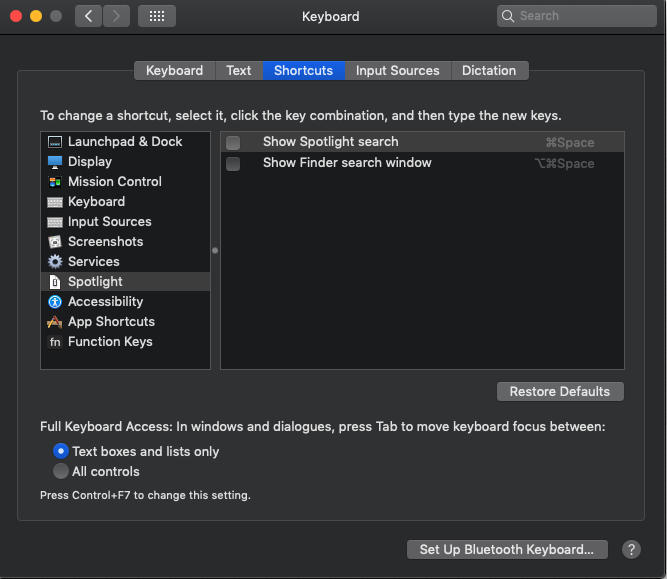
Task: Click the Screenshots icon
Action: click(55, 242)
